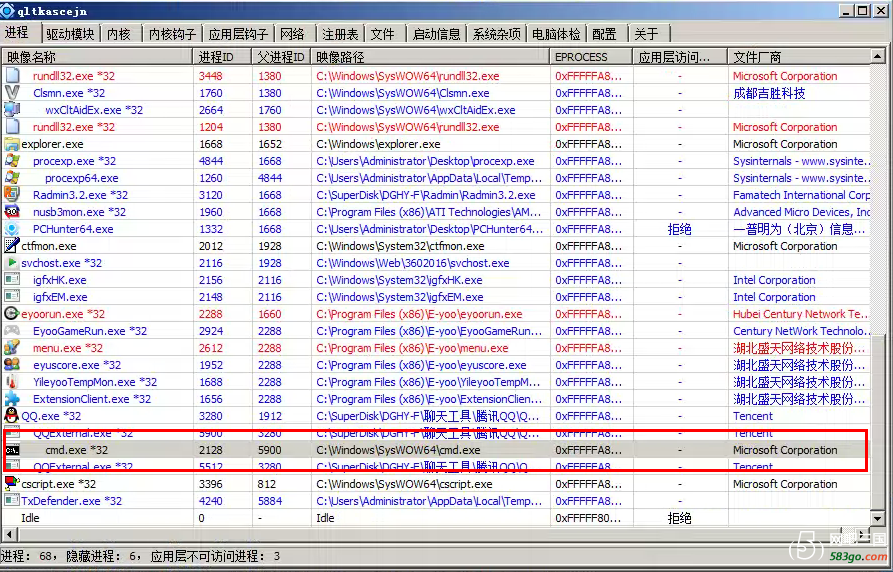The width and height of the screenshot is (893, 572).
Task: Click the Radmin3.2.exe icon
Action: point(12,195)
